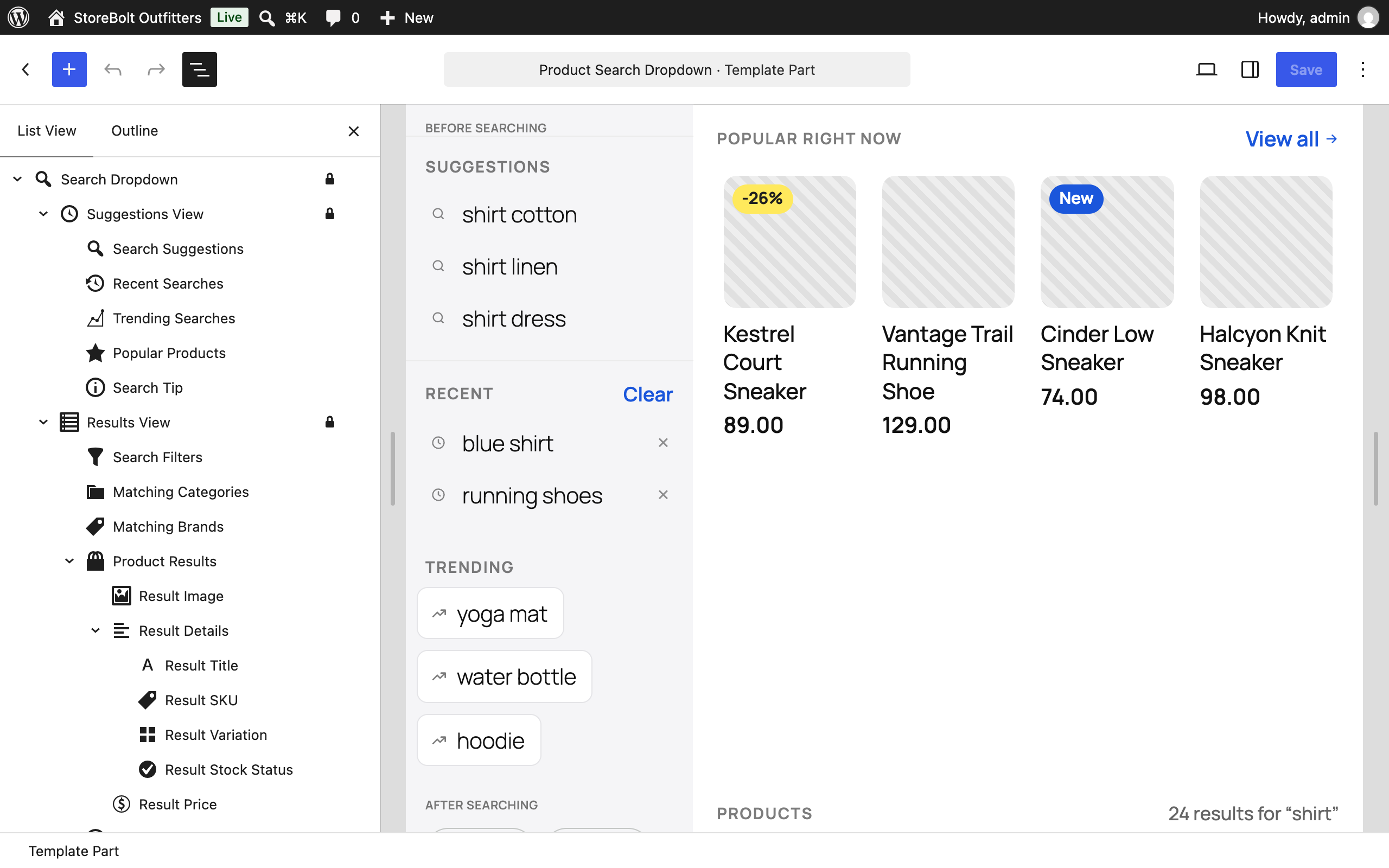Close the List View panel

354,131
